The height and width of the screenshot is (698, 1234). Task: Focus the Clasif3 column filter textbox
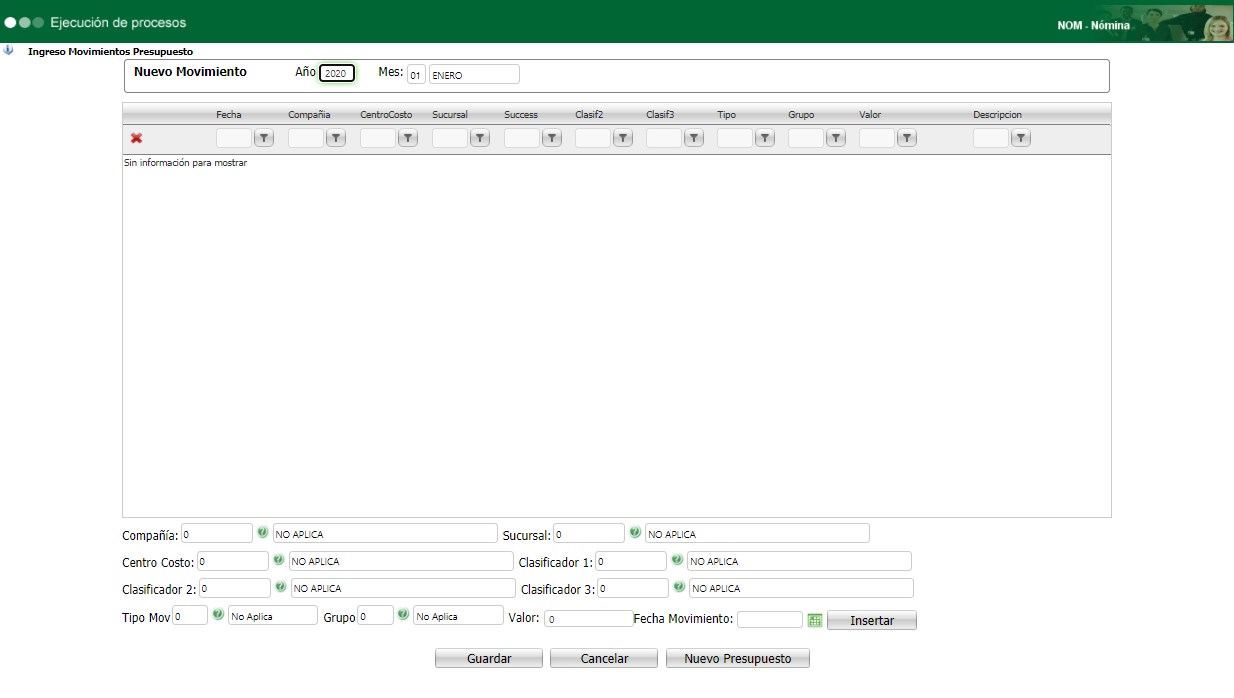[664, 138]
